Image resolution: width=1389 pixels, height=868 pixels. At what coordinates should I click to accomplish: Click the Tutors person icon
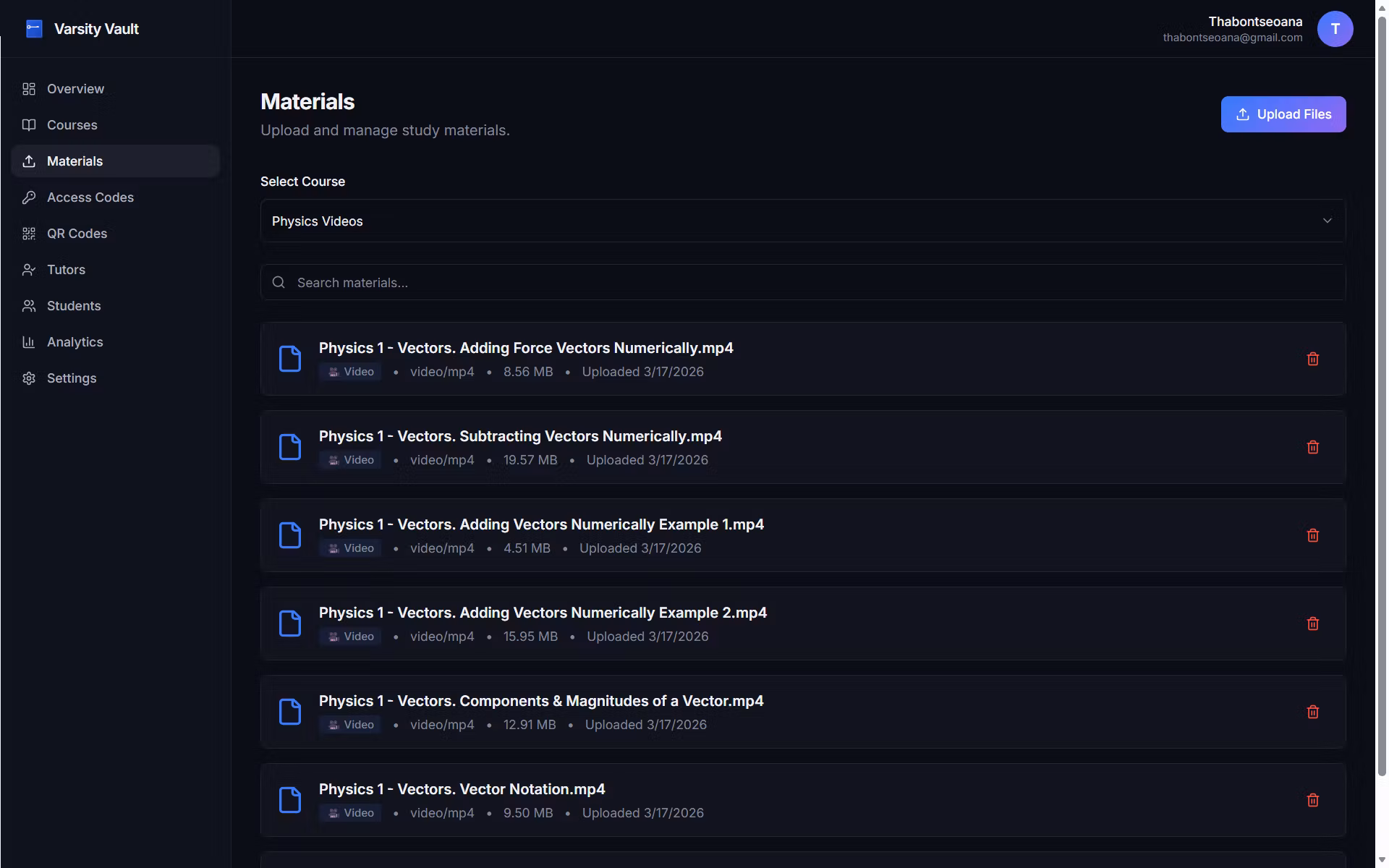click(29, 270)
